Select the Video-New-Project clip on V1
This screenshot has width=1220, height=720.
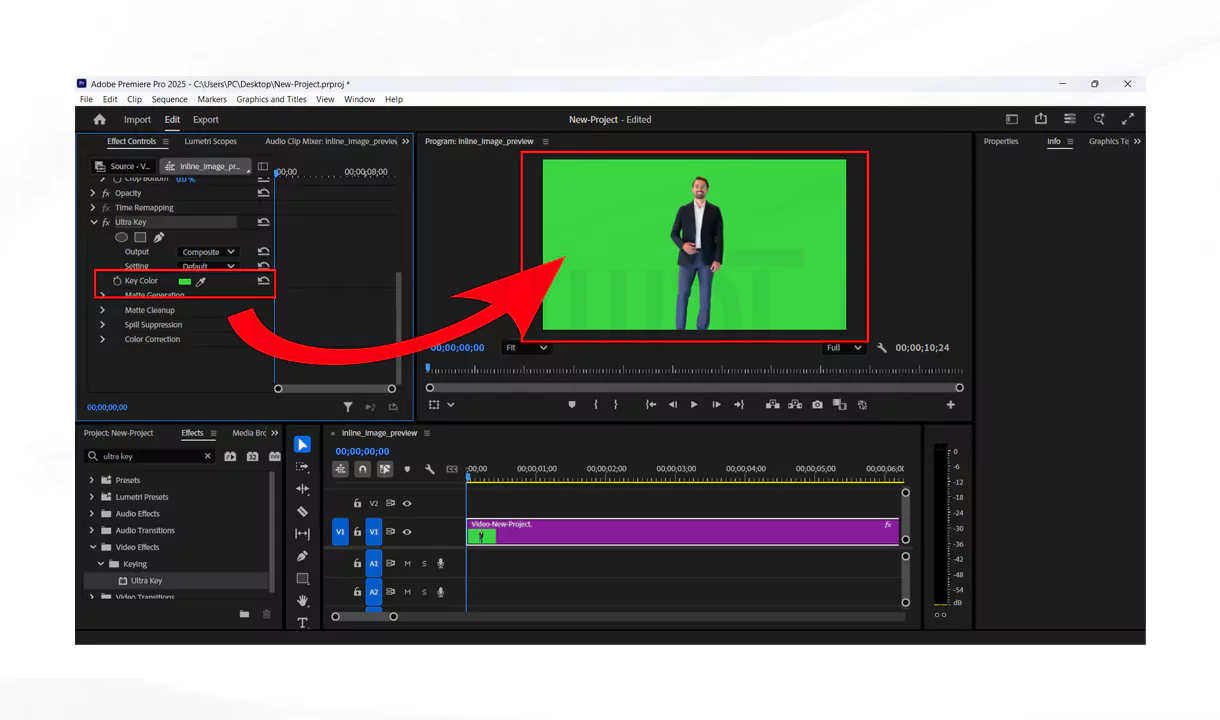click(683, 532)
